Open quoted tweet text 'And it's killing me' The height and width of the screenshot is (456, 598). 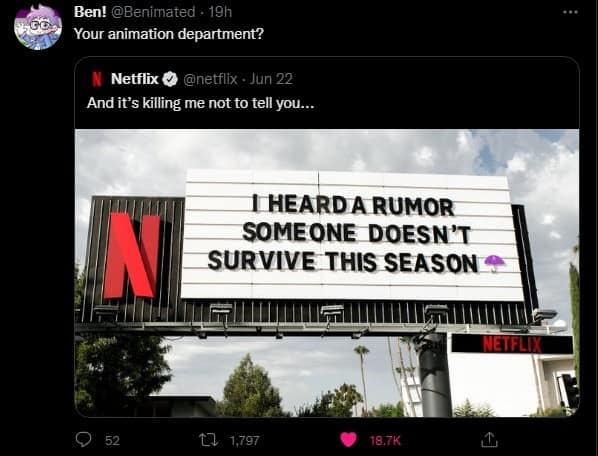[x=200, y=103]
